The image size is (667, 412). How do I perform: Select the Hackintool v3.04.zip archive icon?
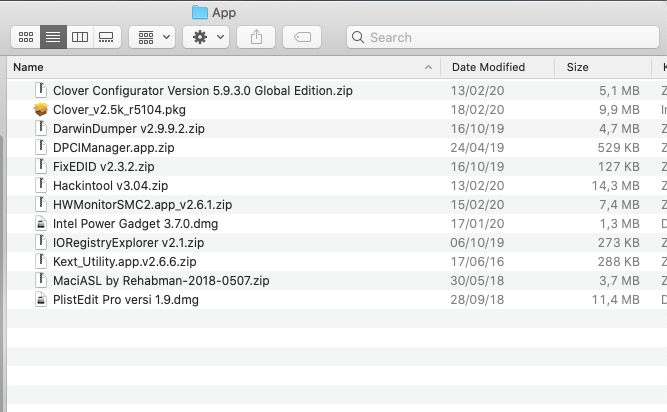[x=41, y=186]
